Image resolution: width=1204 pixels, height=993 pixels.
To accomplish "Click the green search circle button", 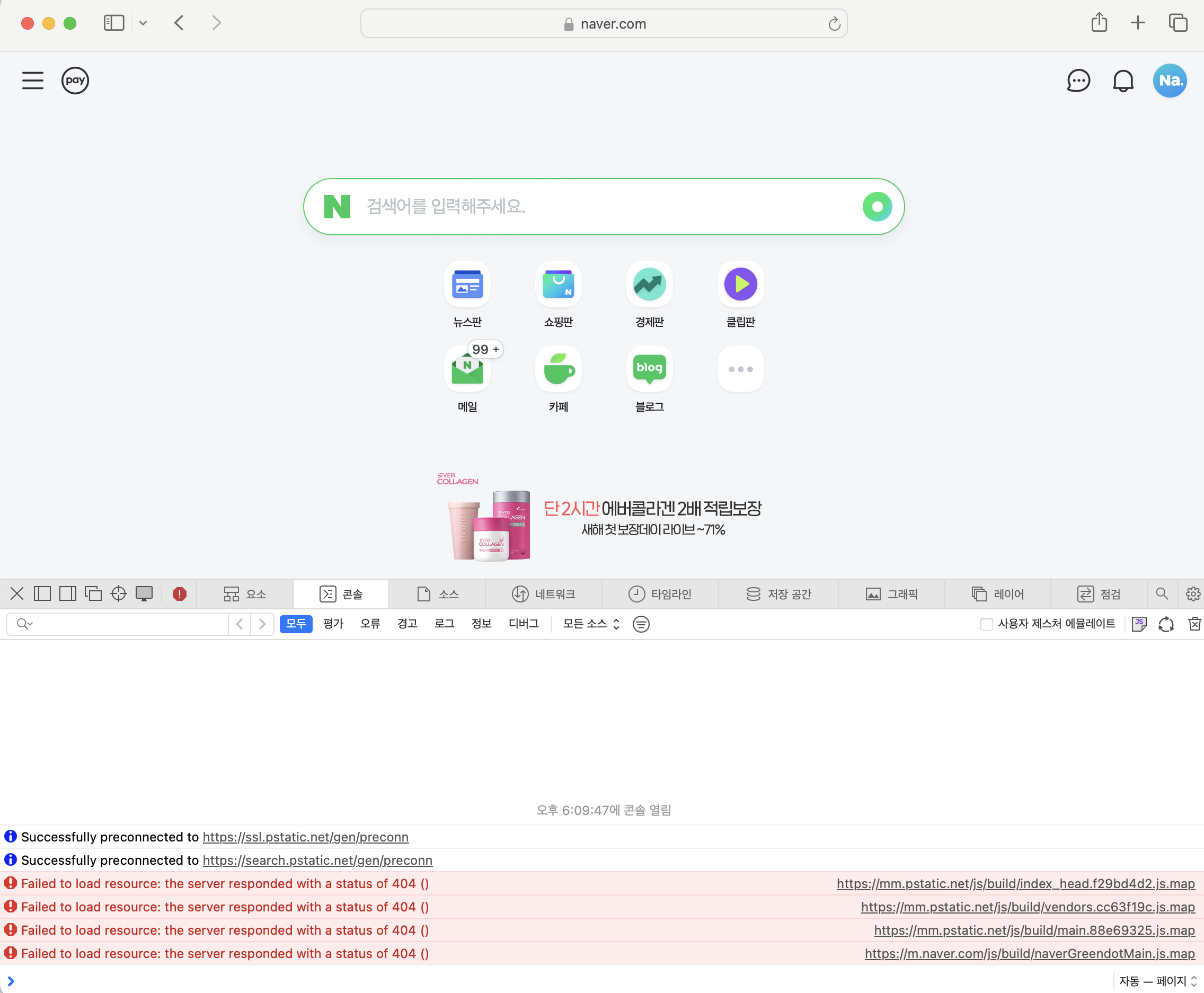I will tap(877, 207).
